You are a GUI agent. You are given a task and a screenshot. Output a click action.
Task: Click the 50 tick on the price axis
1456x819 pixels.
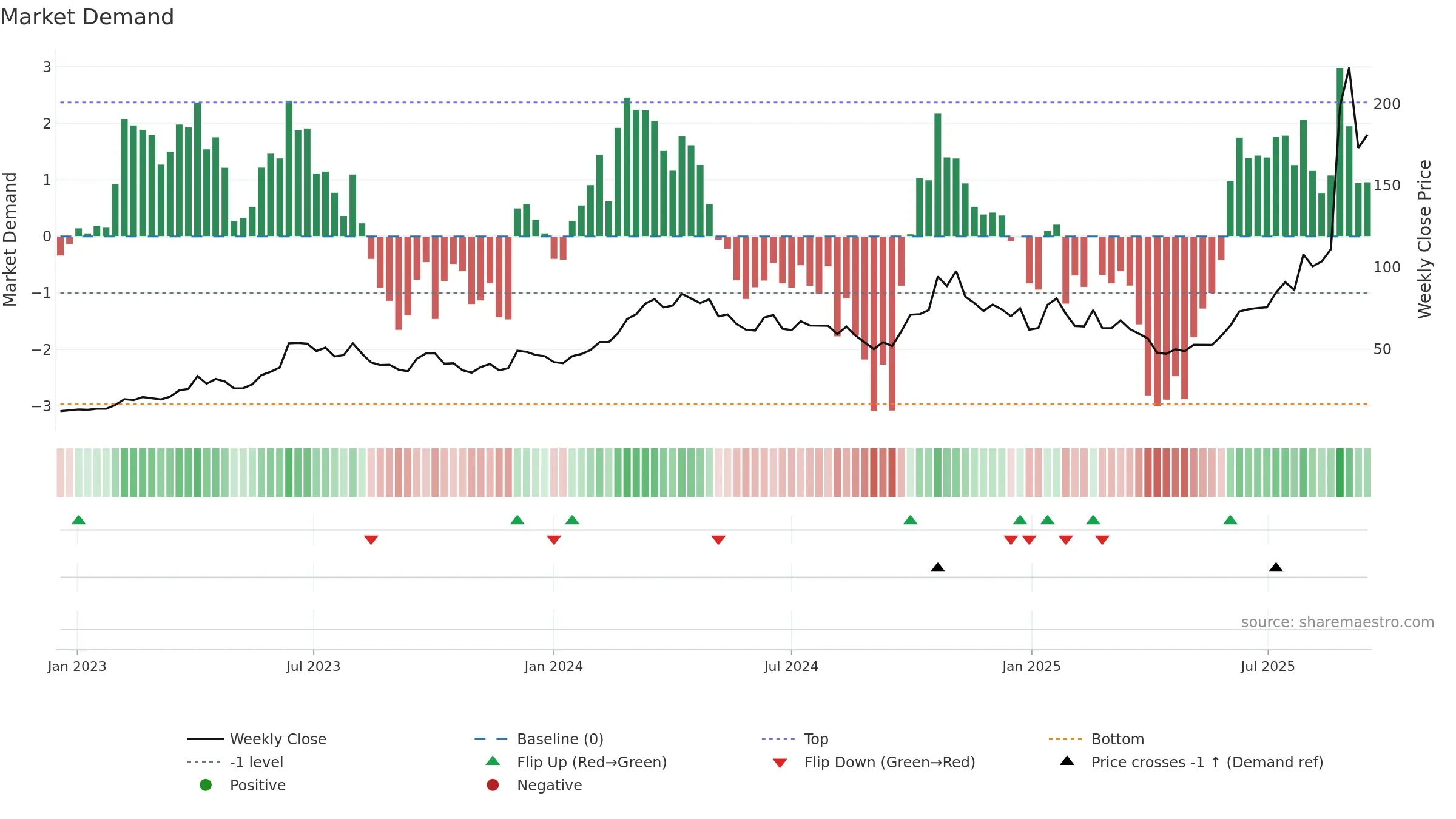click(x=1383, y=349)
